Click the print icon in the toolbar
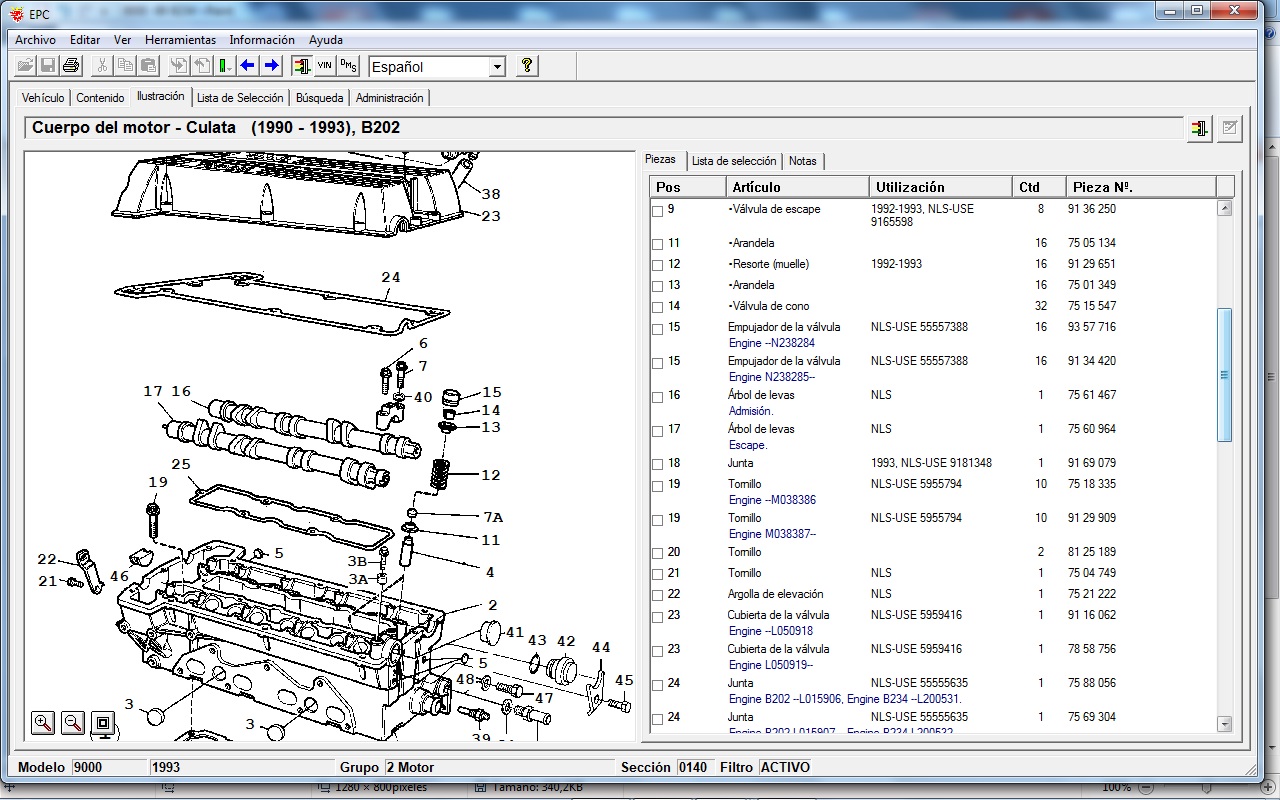The width and height of the screenshot is (1280, 800). click(x=71, y=66)
